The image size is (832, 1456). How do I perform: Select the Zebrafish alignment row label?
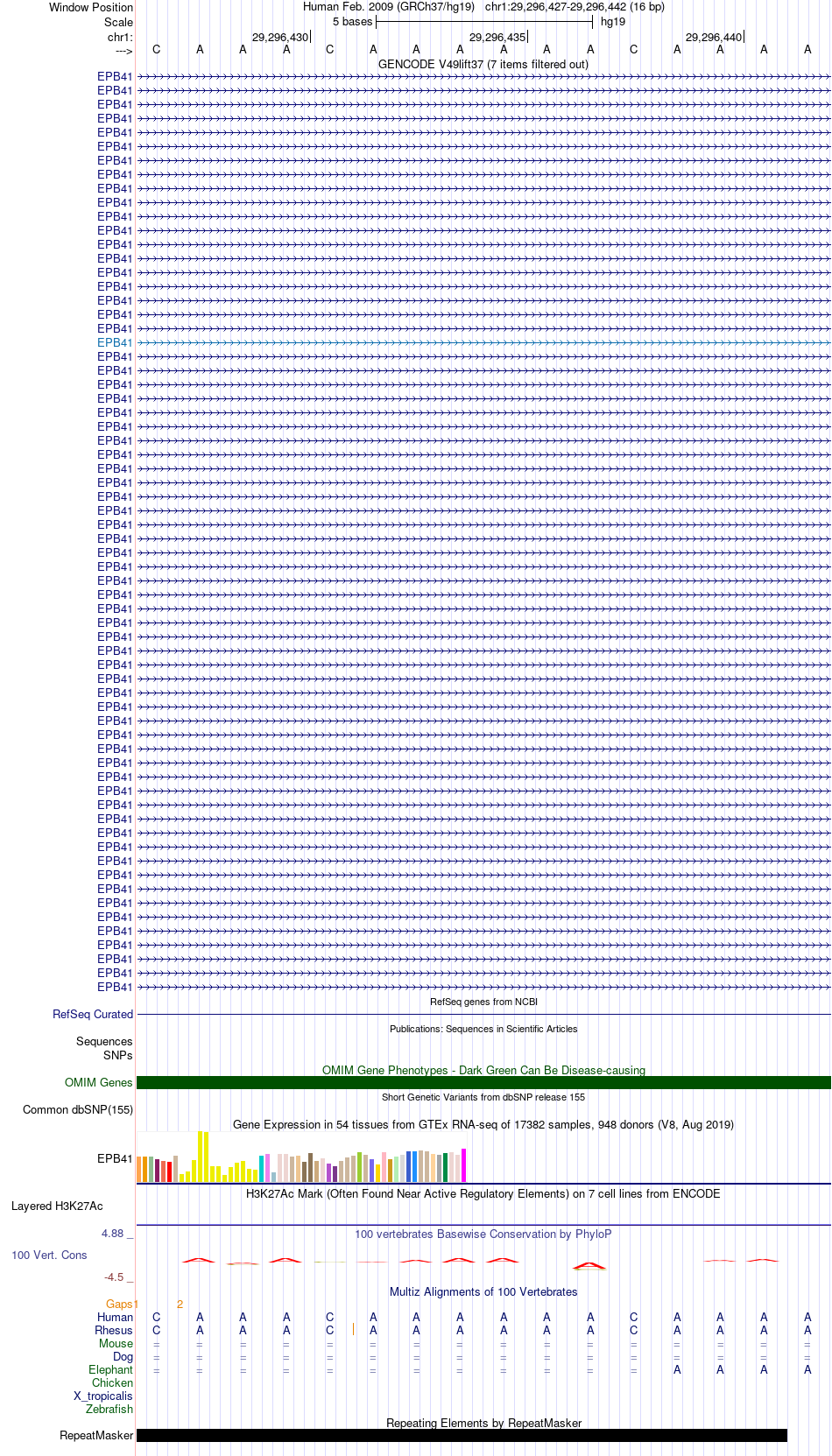pyautogui.click(x=109, y=1409)
